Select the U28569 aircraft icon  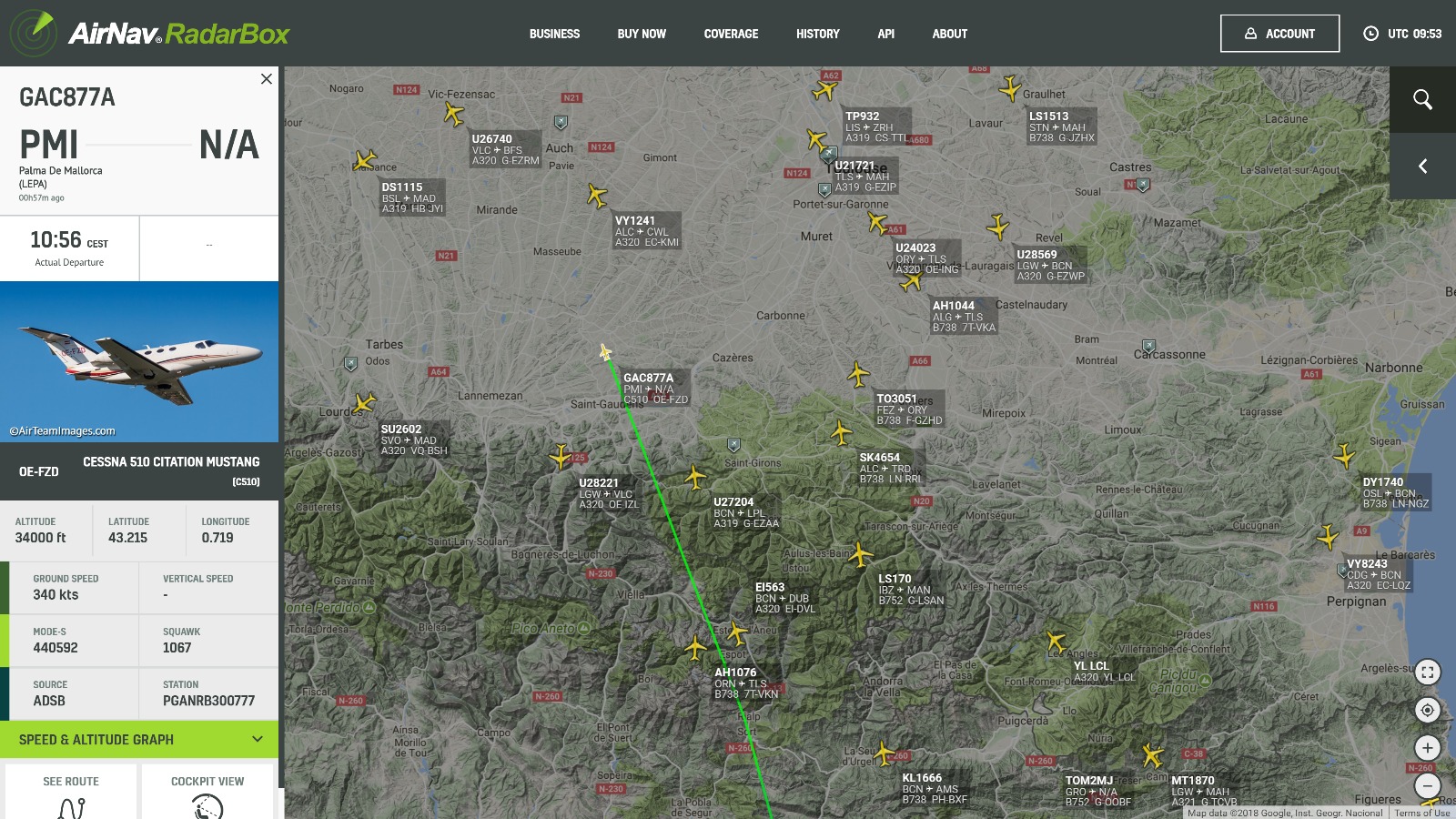pyautogui.click(x=998, y=226)
